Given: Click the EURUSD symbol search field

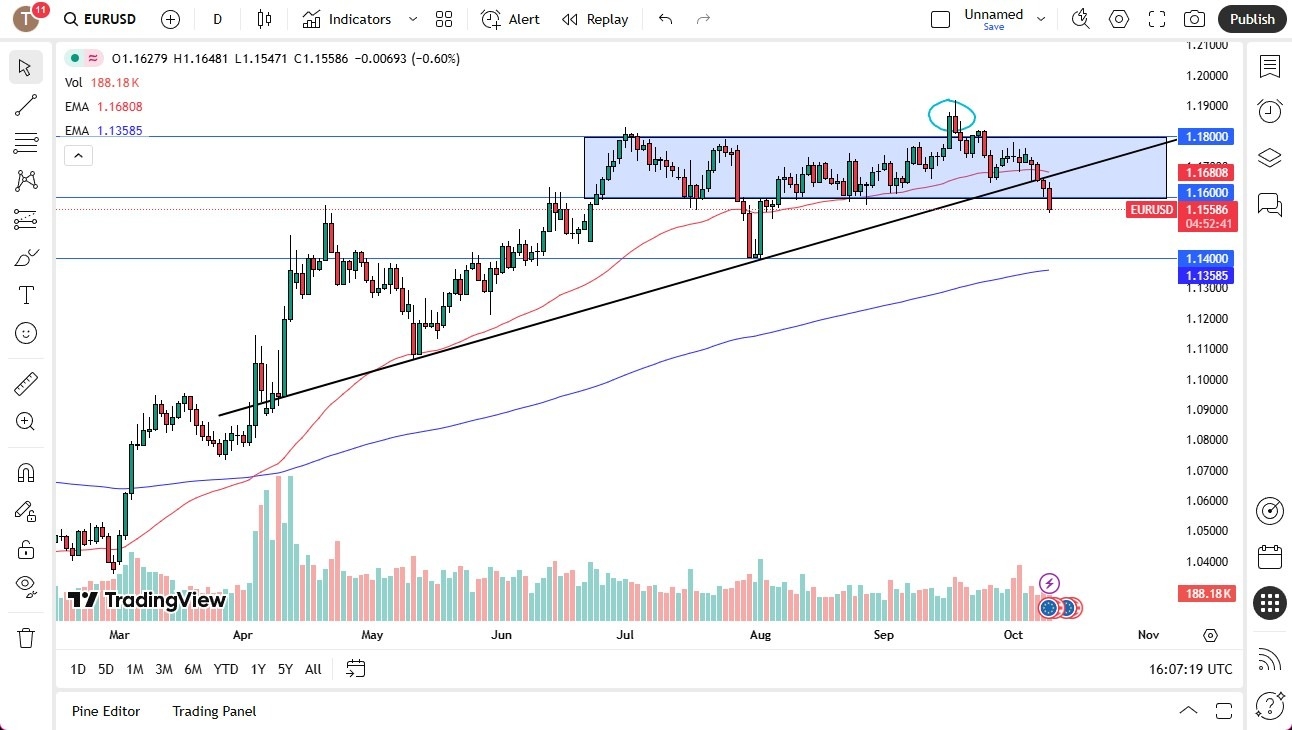Looking at the screenshot, I should pos(99,19).
